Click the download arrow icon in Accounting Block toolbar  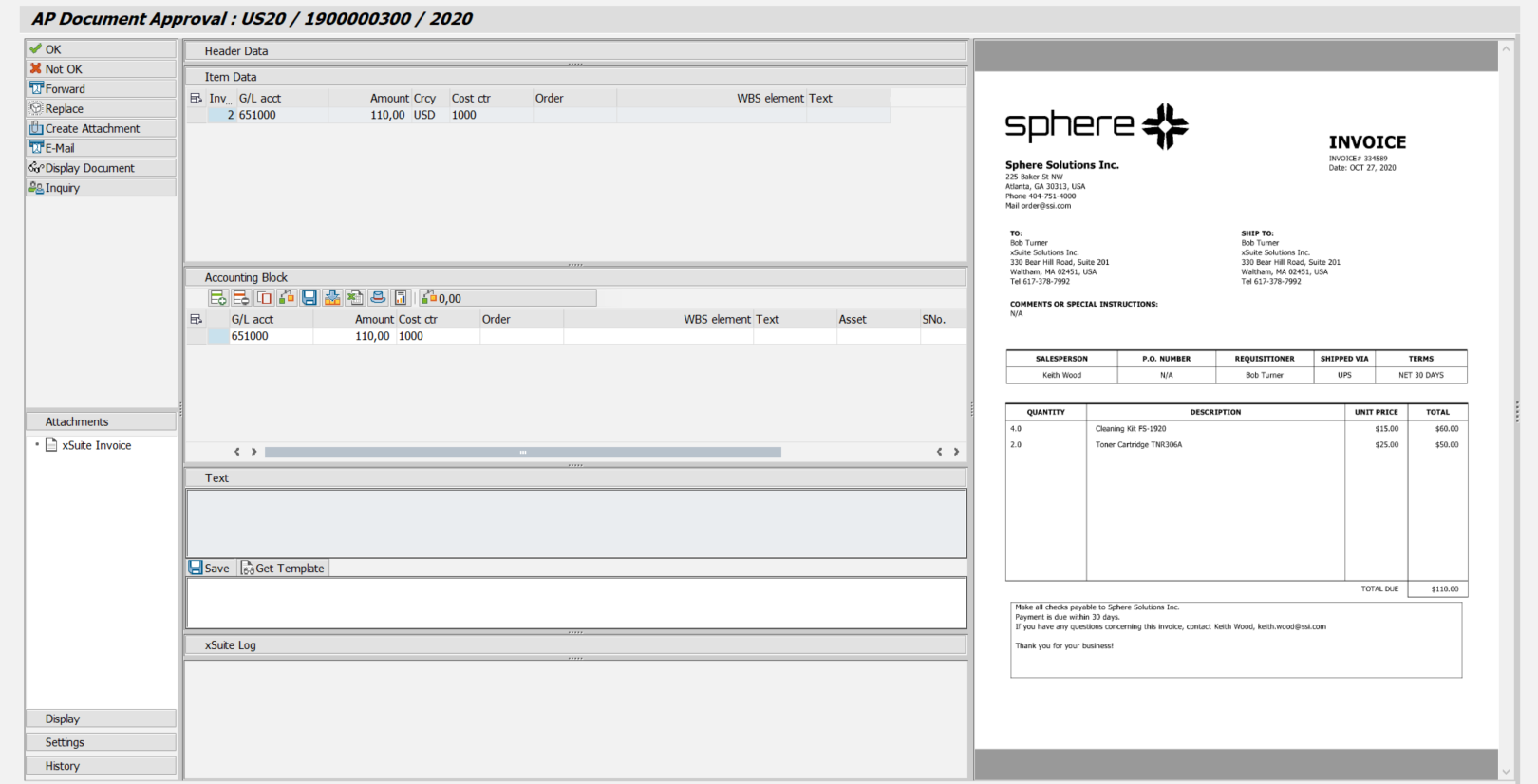[332, 298]
